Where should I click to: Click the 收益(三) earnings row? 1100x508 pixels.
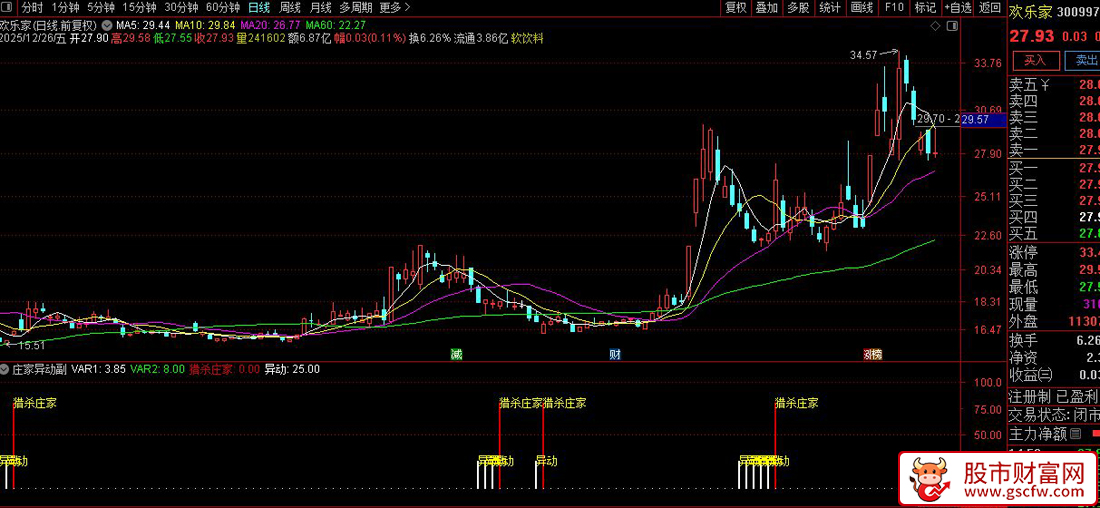click(x=1054, y=375)
